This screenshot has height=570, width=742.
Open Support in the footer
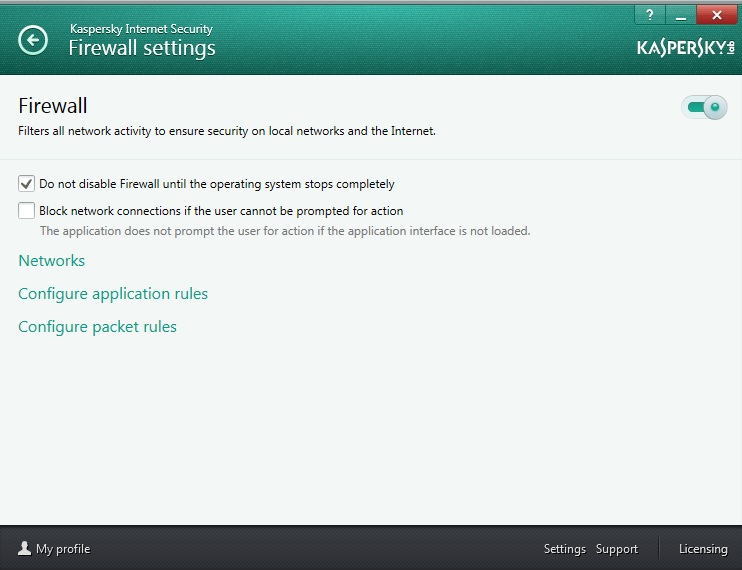click(x=617, y=549)
